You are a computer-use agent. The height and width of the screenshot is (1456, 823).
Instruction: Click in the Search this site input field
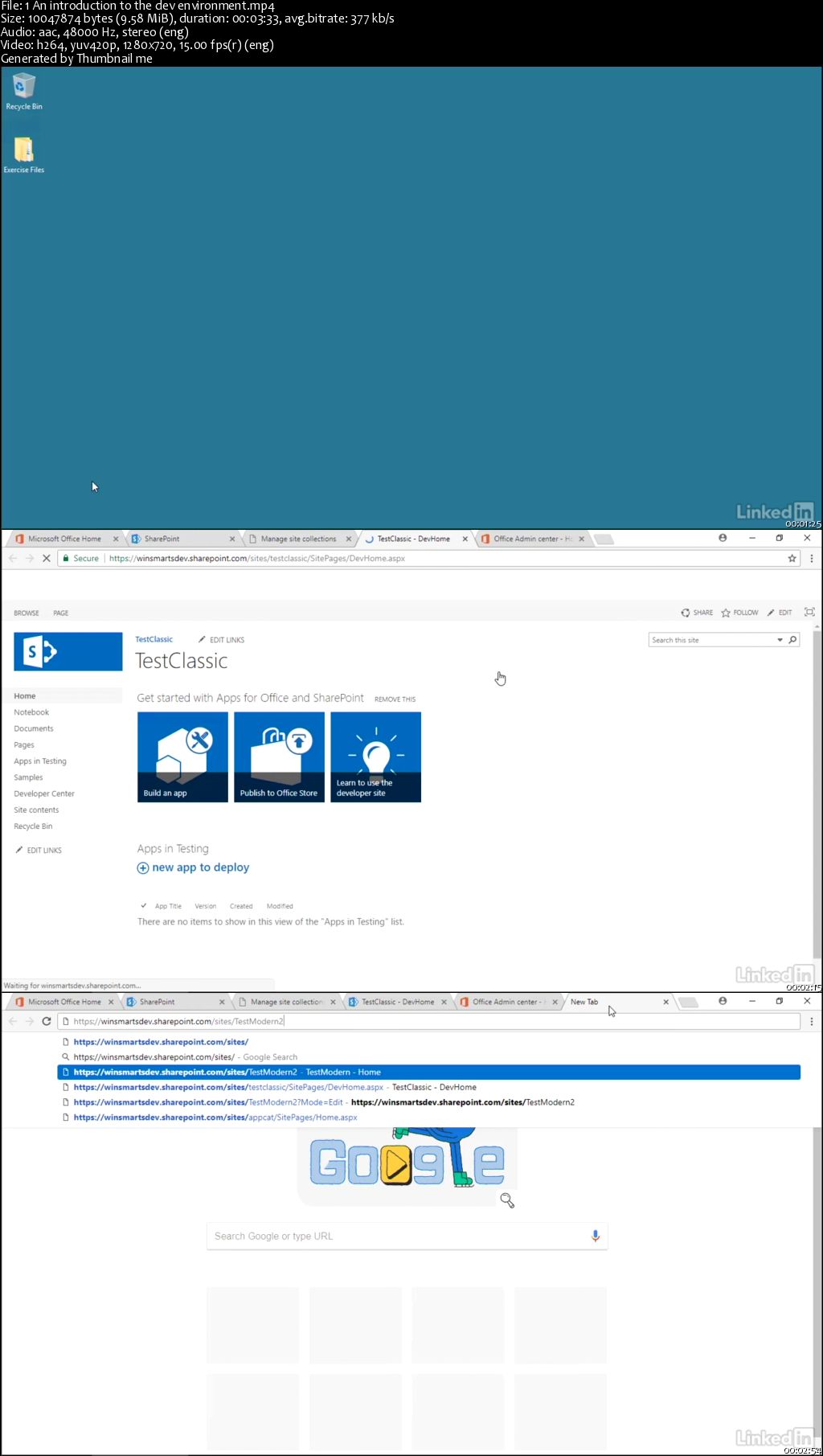point(711,640)
